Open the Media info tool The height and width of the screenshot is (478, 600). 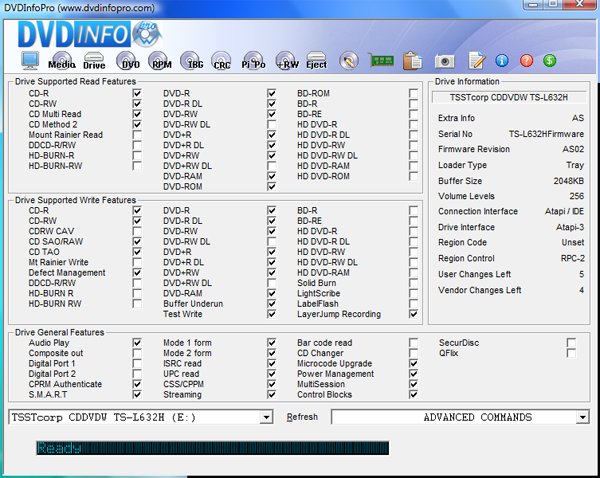click(62, 60)
